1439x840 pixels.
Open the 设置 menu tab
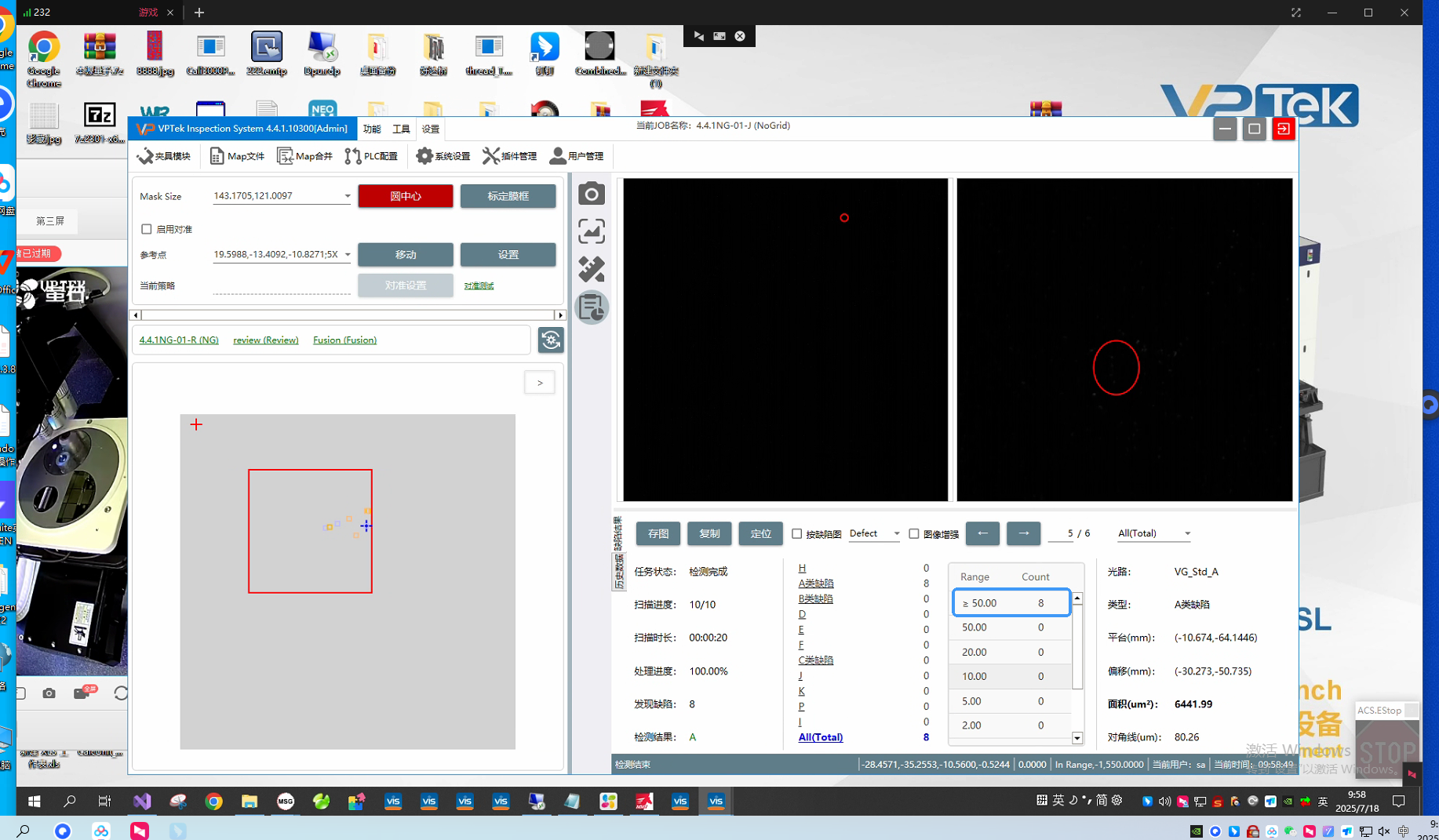pyautogui.click(x=430, y=129)
